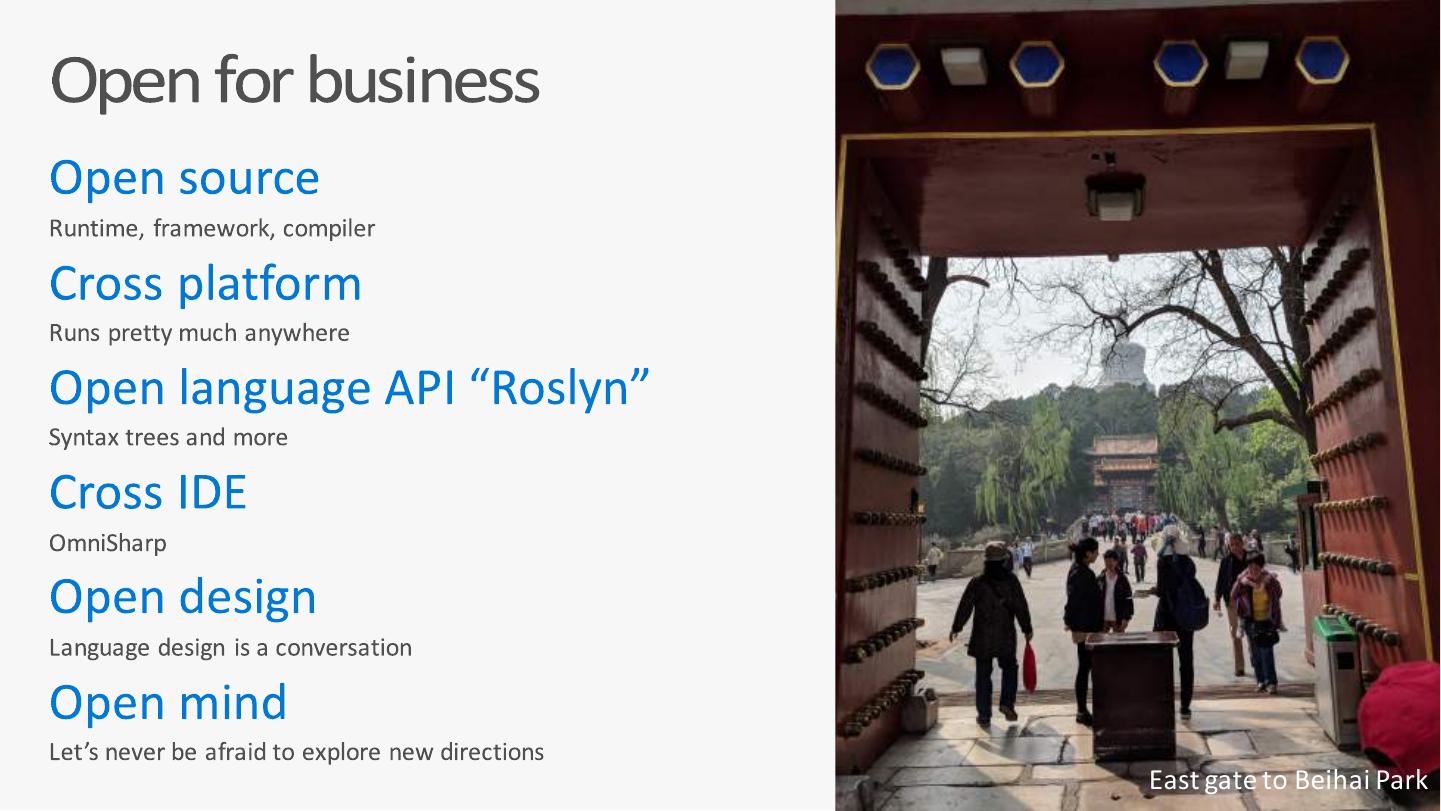Click the "Let's never be afraid" sentence

(296, 752)
